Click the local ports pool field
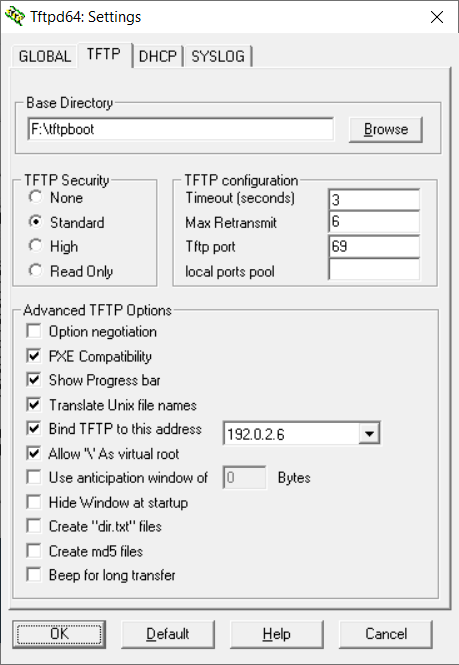The height and width of the screenshot is (665, 459). pyautogui.click(x=374, y=270)
